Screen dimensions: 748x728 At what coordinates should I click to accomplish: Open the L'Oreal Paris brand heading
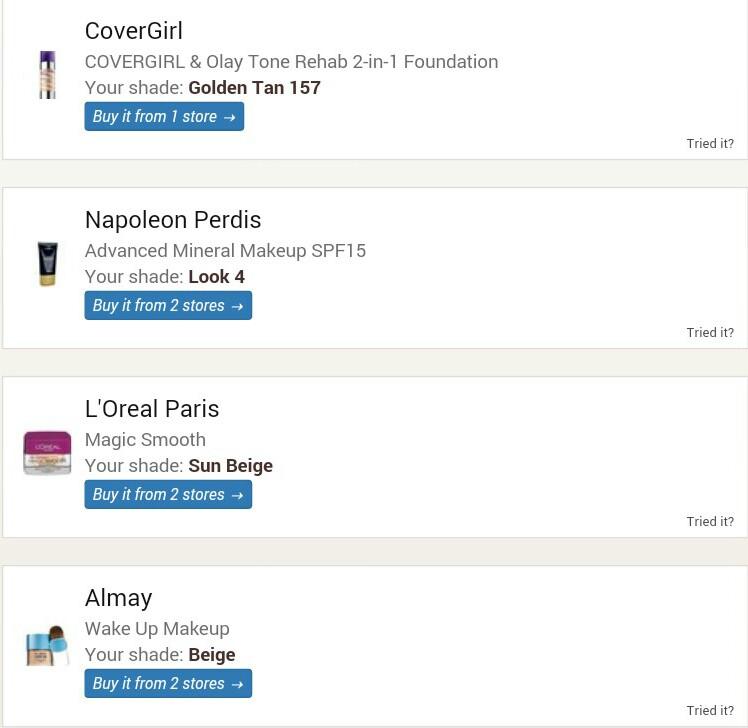pyautogui.click(x=152, y=409)
